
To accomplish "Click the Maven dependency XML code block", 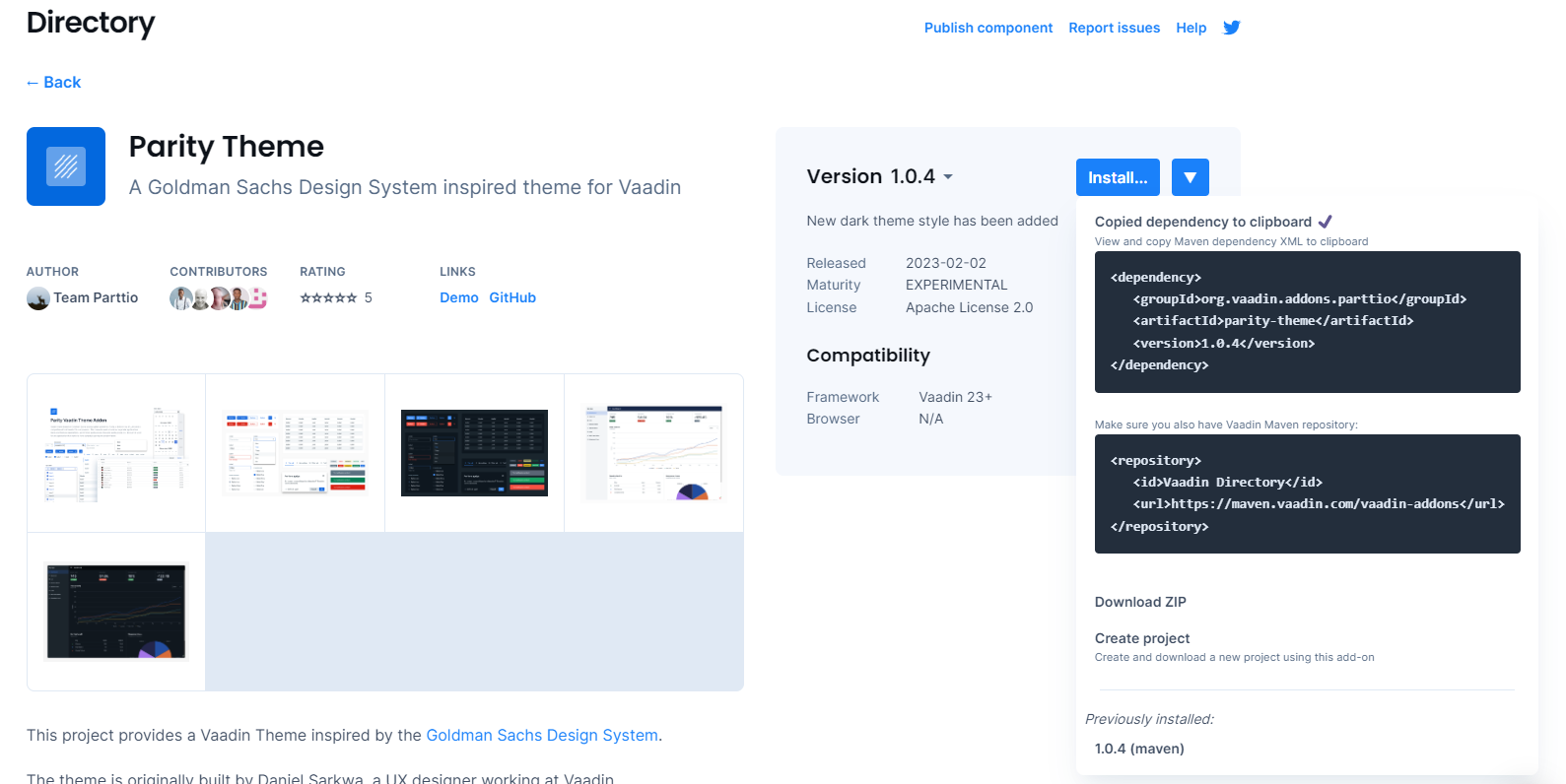I will [x=1308, y=322].
